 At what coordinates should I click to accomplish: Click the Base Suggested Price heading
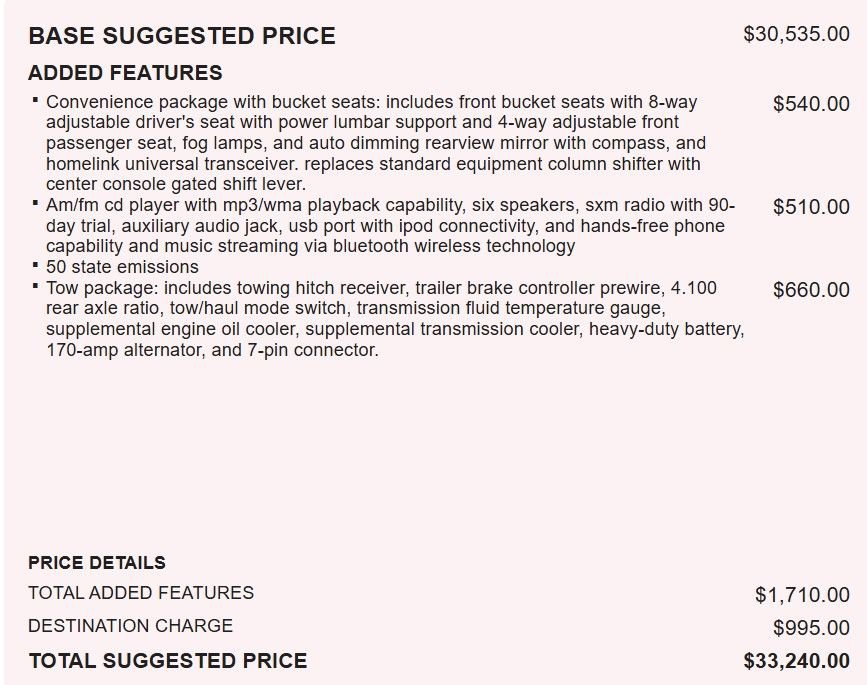coord(182,36)
